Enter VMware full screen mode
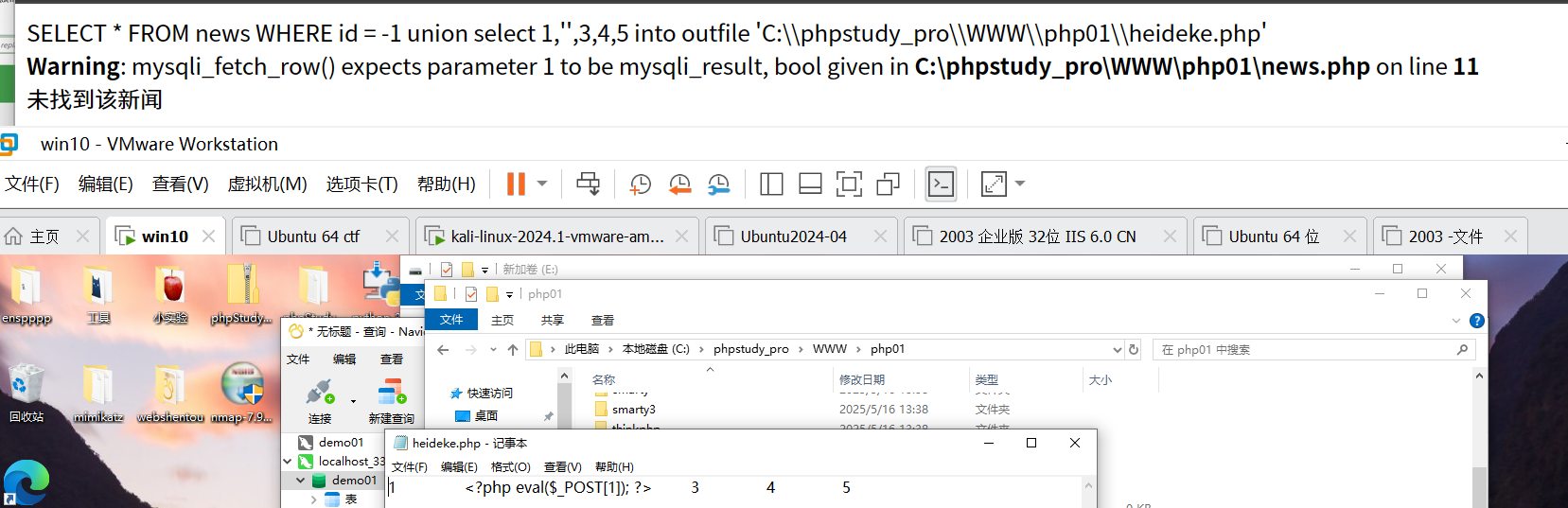Viewport: 1568px width, 508px height. pyautogui.click(x=849, y=184)
